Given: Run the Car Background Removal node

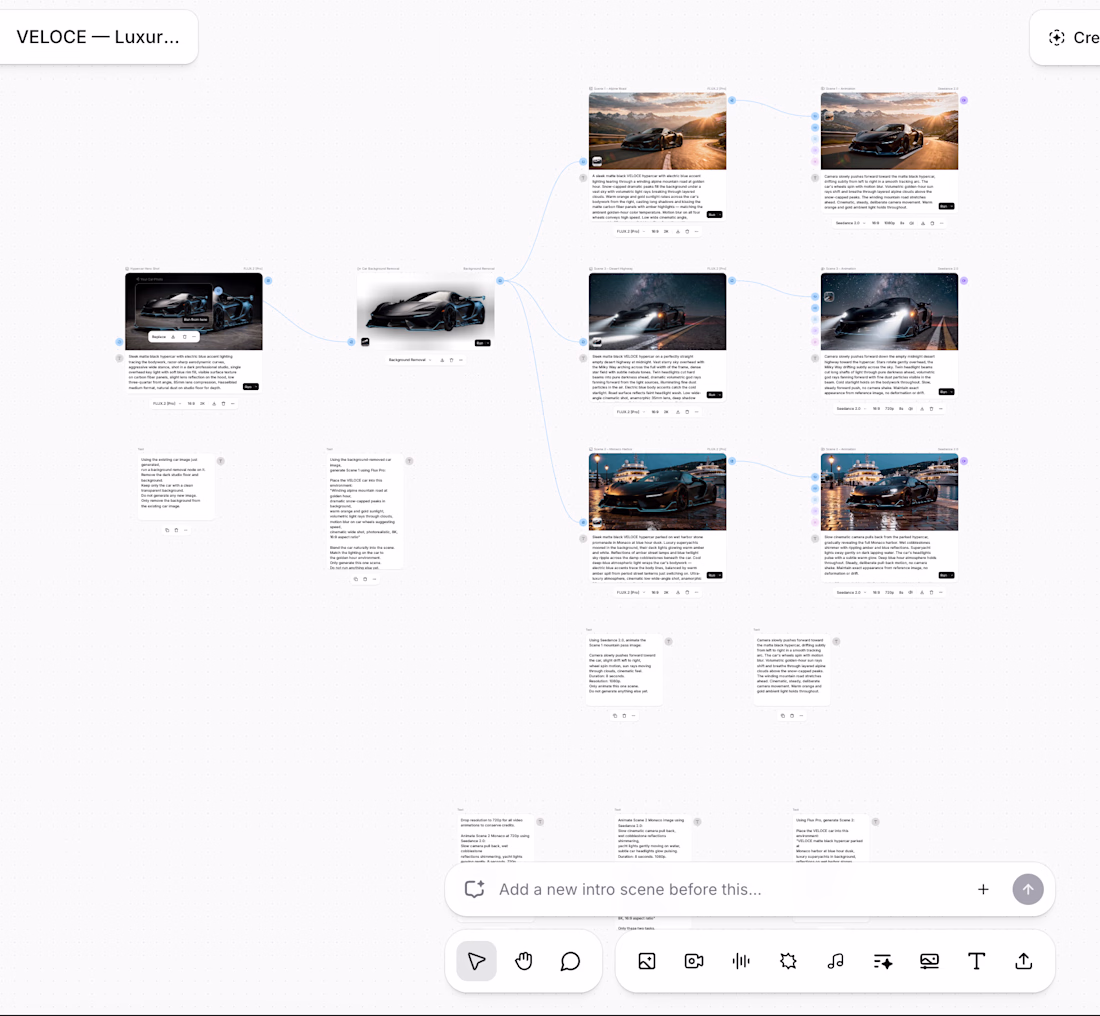Looking at the screenshot, I should click(x=483, y=343).
